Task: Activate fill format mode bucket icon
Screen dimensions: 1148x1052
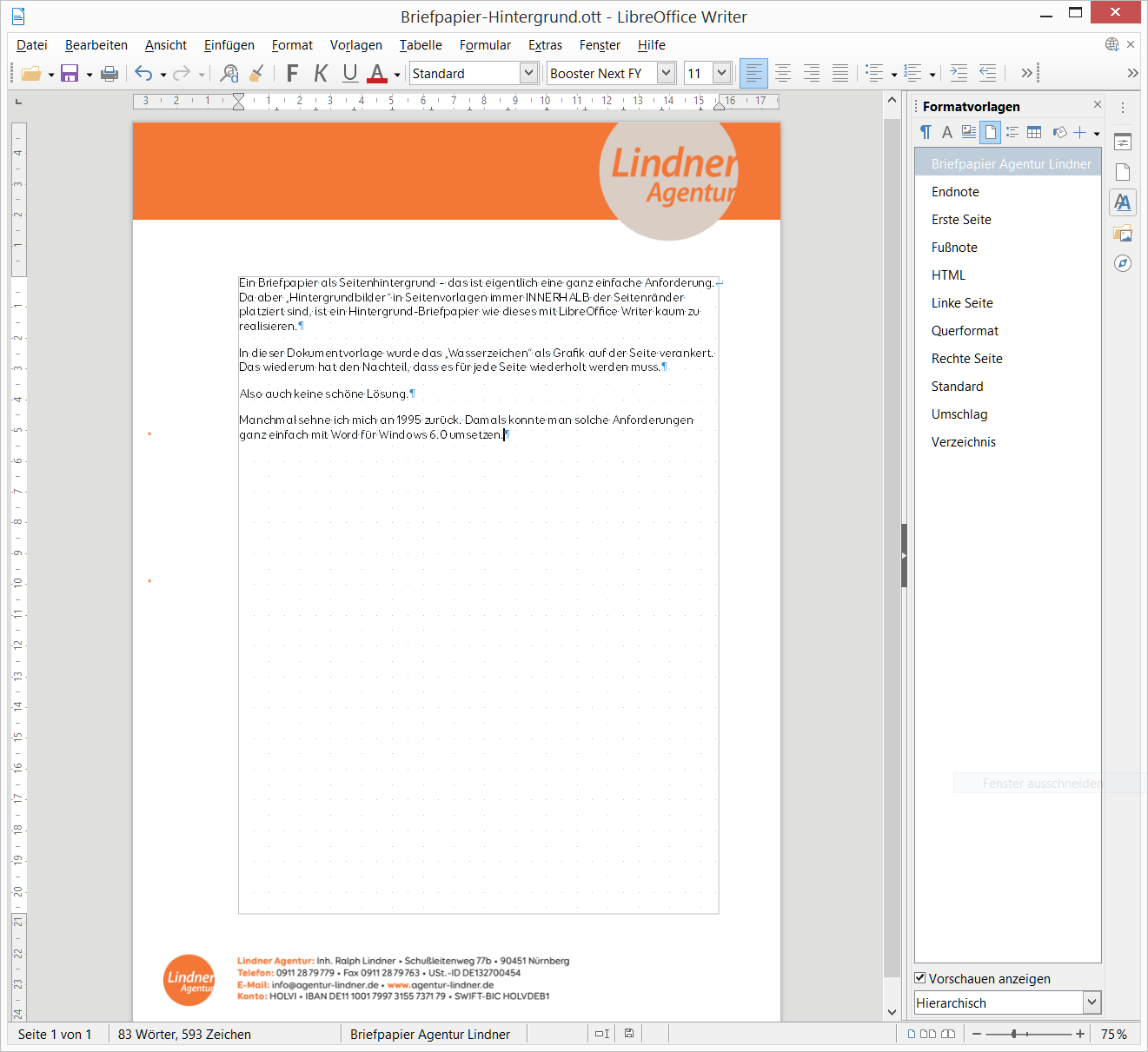Action: click(x=1059, y=132)
